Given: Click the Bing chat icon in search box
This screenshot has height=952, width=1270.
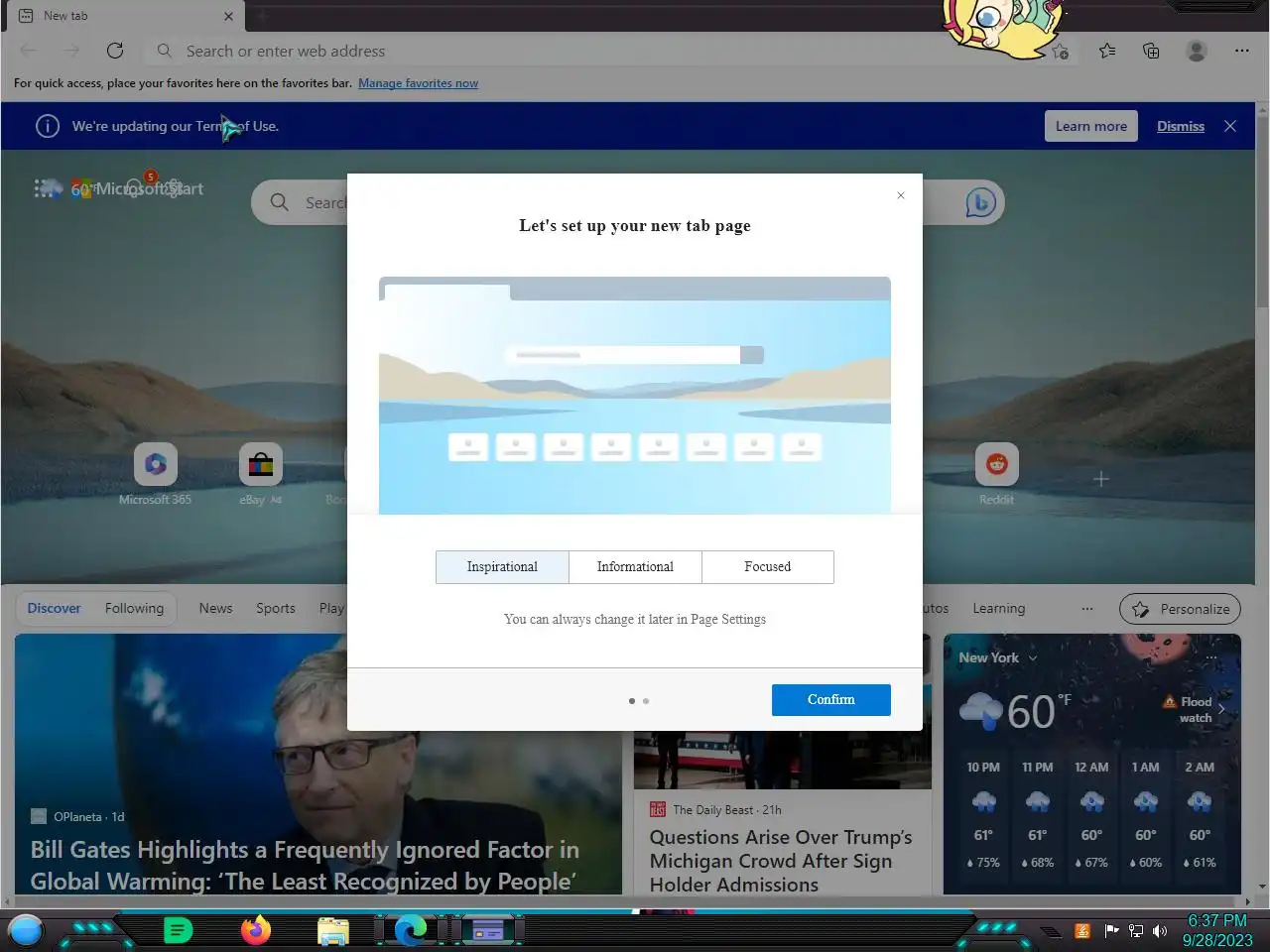Looking at the screenshot, I should (980, 202).
